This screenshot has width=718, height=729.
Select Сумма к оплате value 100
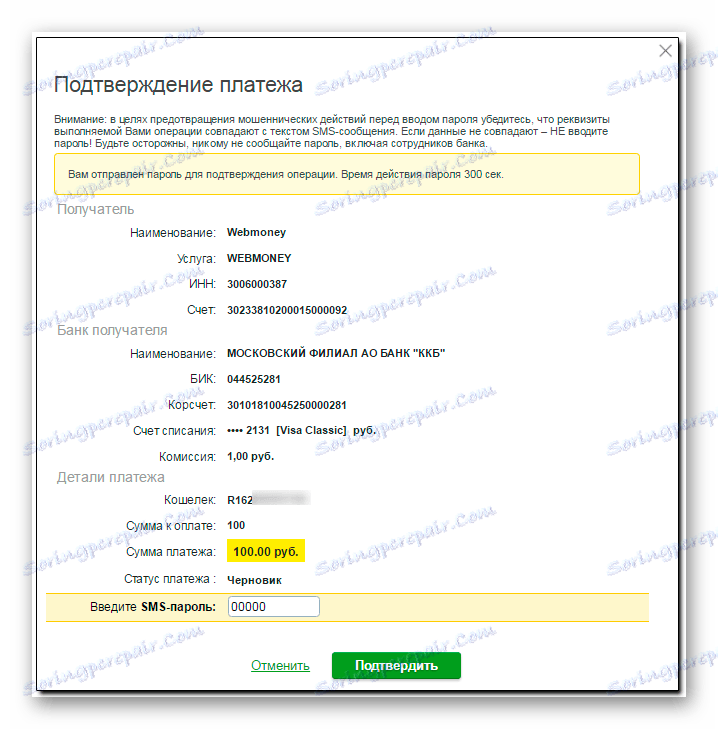(x=236, y=525)
